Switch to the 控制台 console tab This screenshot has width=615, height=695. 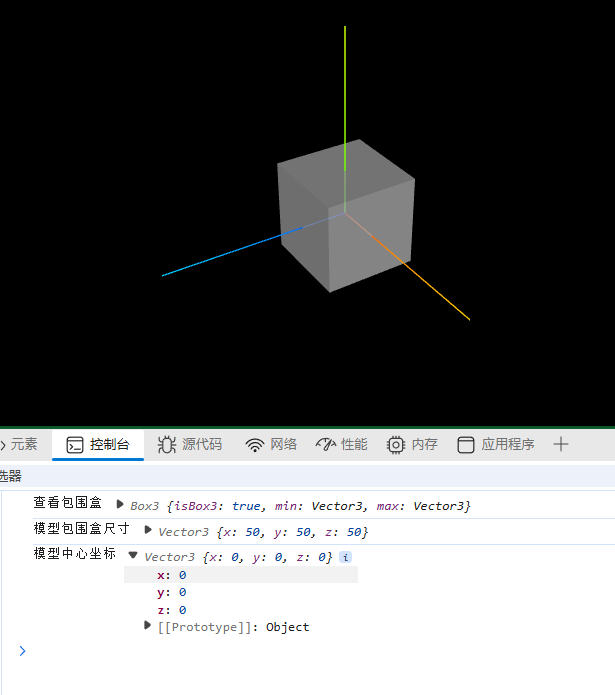[98, 445]
